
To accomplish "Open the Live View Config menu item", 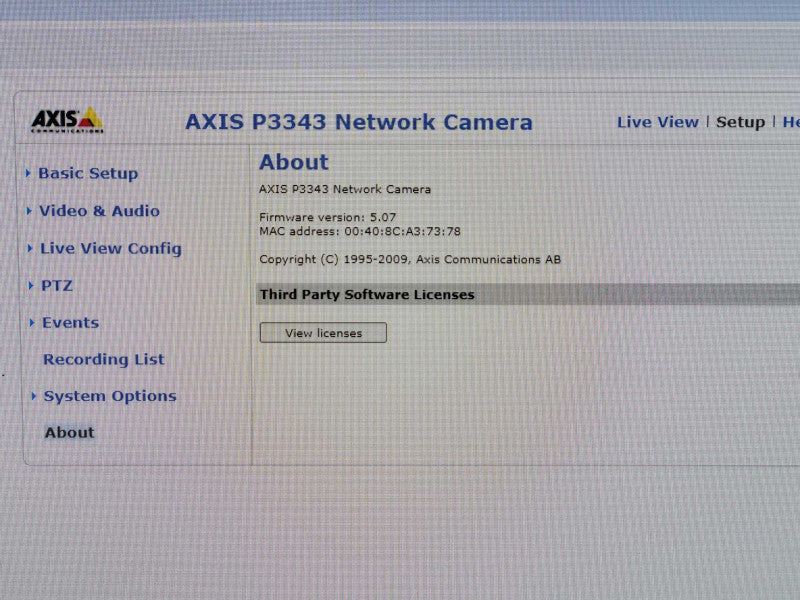I will coord(111,248).
